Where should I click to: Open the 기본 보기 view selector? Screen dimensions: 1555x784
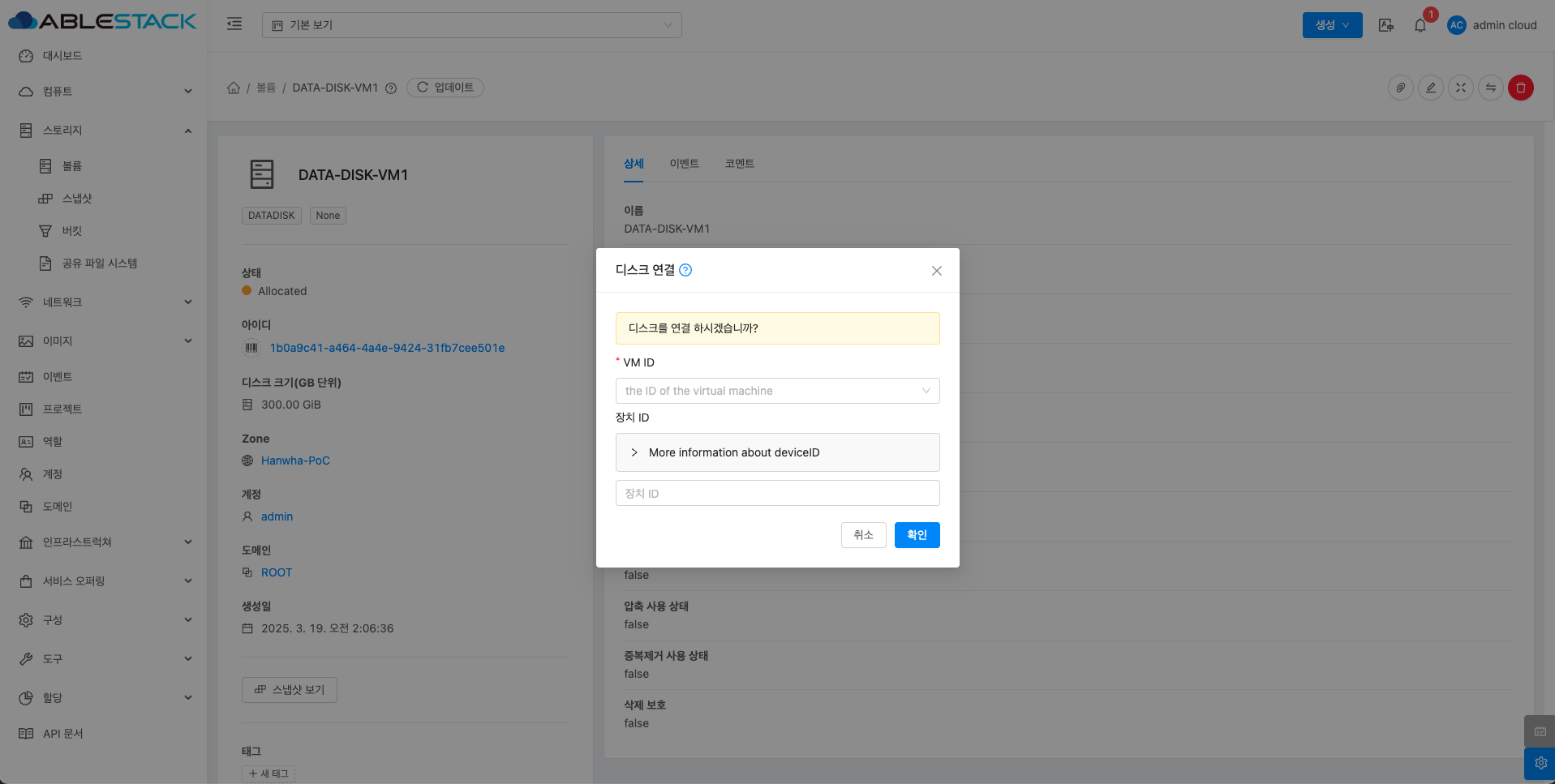pos(471,25)
